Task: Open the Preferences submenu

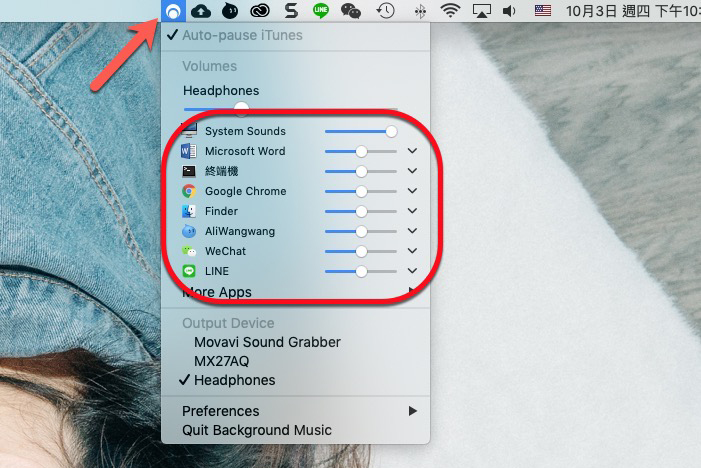Action: pyautogui.click(x=296, y=411)
